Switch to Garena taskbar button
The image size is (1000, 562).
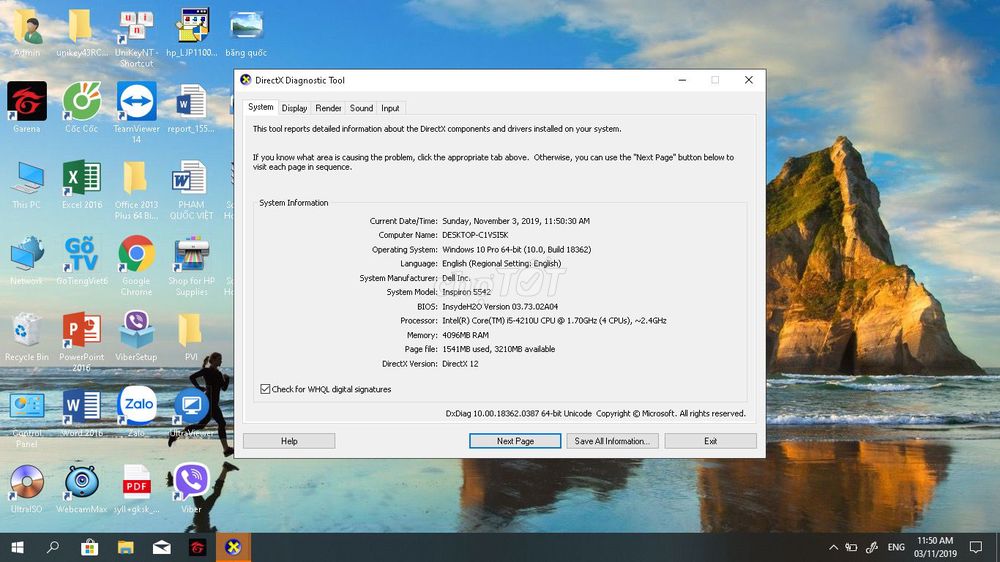point(198,547)
